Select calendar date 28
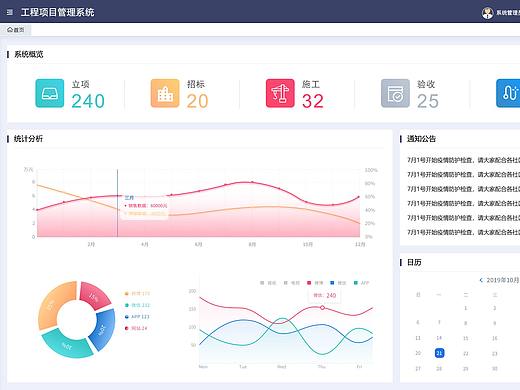Image resolution: width=520 pixels, height=390 pixels. click(439, 369)
